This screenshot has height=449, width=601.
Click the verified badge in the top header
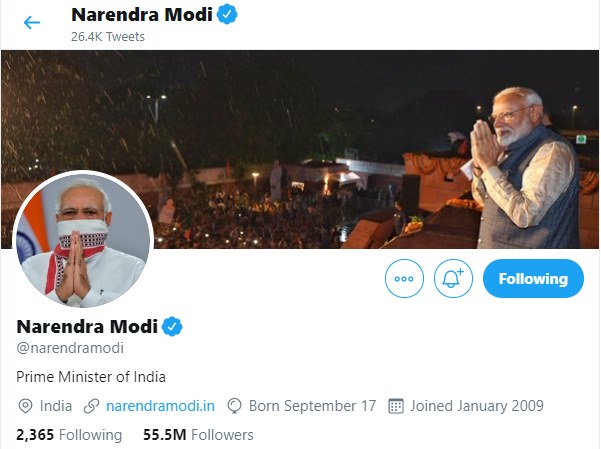(x=227, y=14)
